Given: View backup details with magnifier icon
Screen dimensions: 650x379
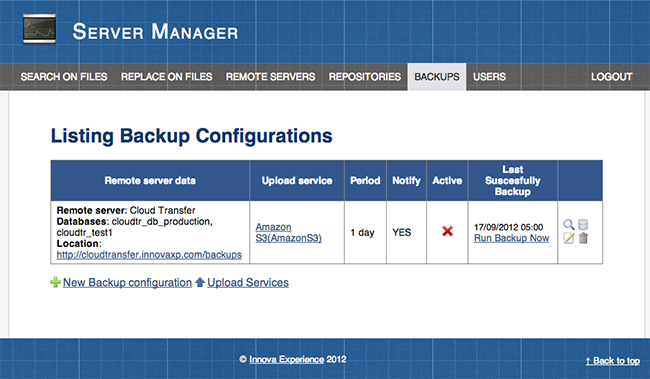Looking at the screenshot, I should click(x=569, y=225).
